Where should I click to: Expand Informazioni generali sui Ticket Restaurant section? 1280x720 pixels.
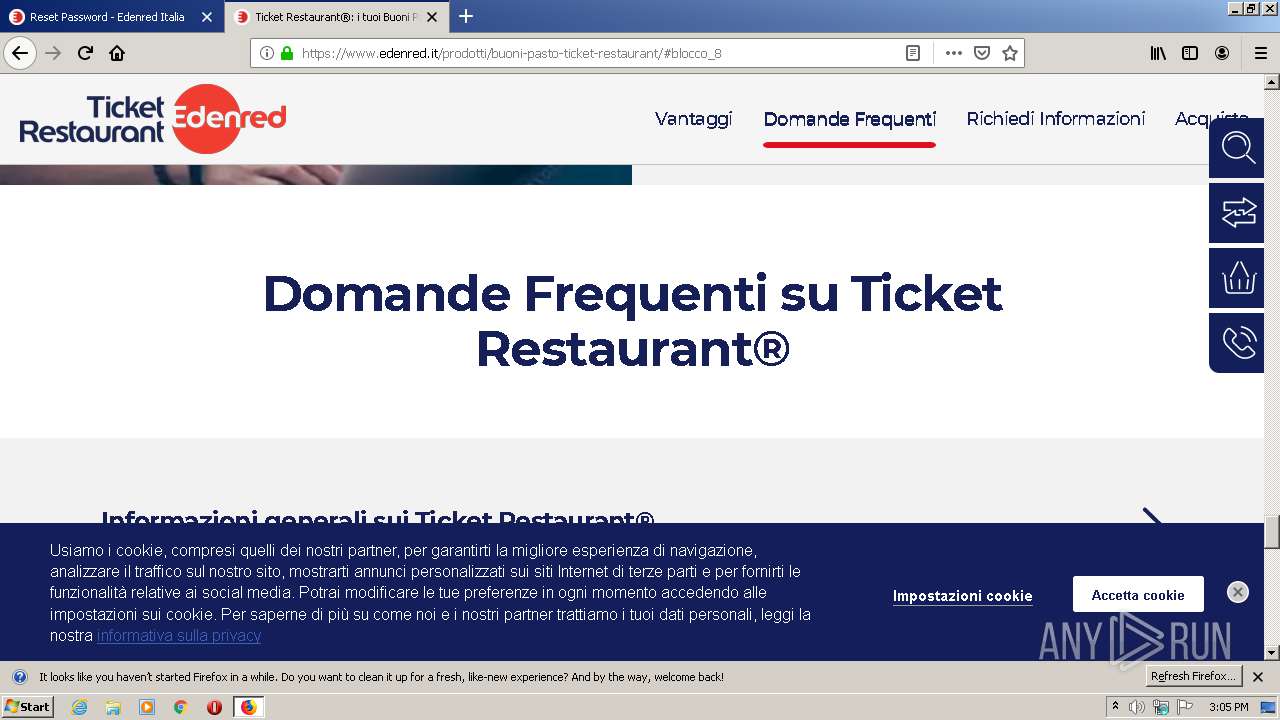click(631, 519)
